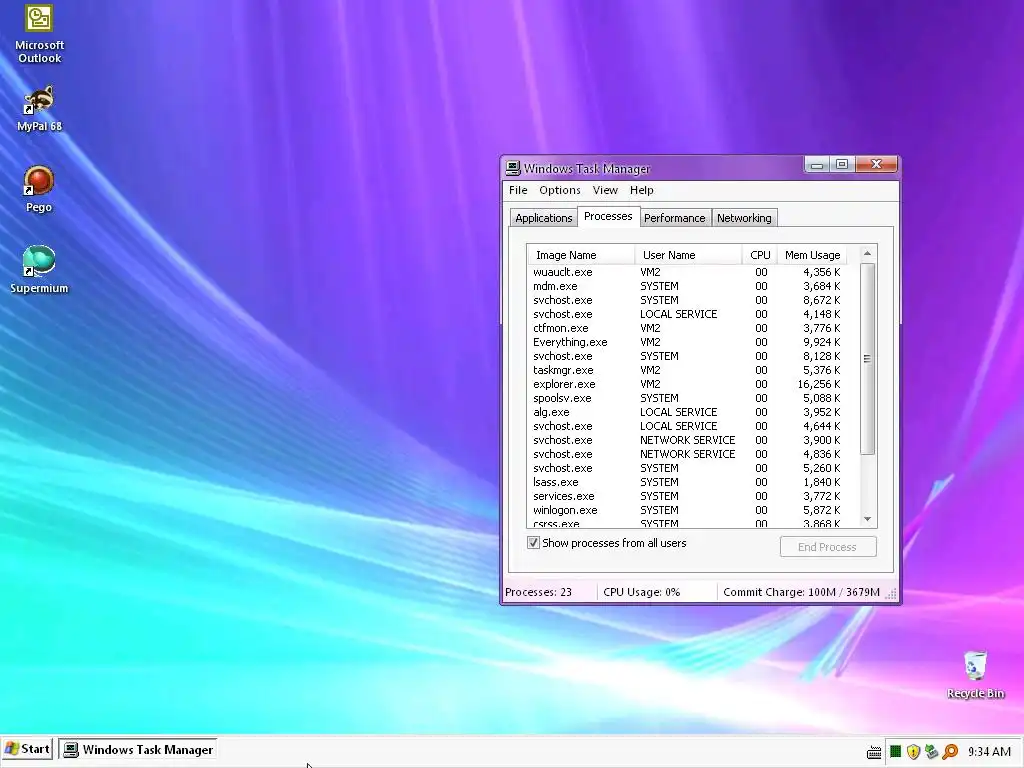Select the wuauclt.exe process row
1024x768 pixels.
pyautogui.click(x=687, y=272)
